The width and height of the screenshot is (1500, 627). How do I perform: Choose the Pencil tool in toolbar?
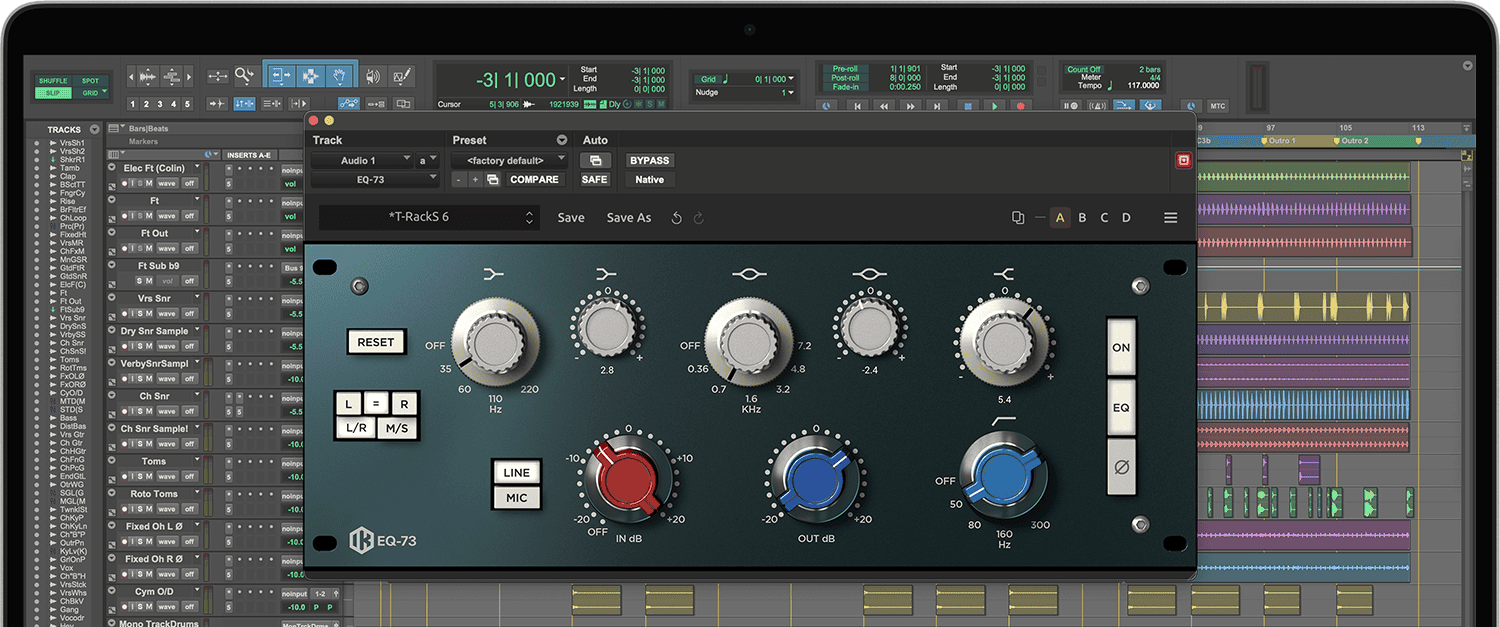pos(402,76)
